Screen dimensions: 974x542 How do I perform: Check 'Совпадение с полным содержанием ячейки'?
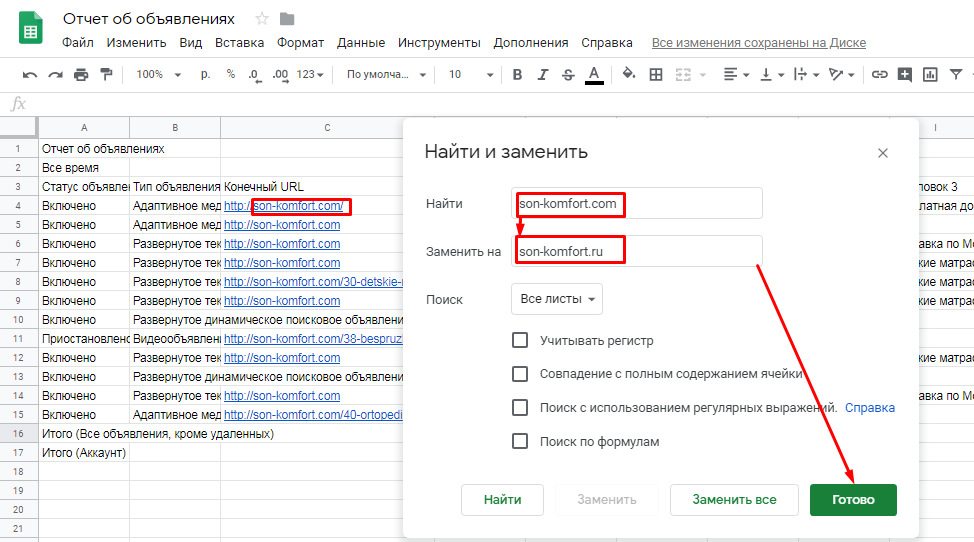point(520,374)
